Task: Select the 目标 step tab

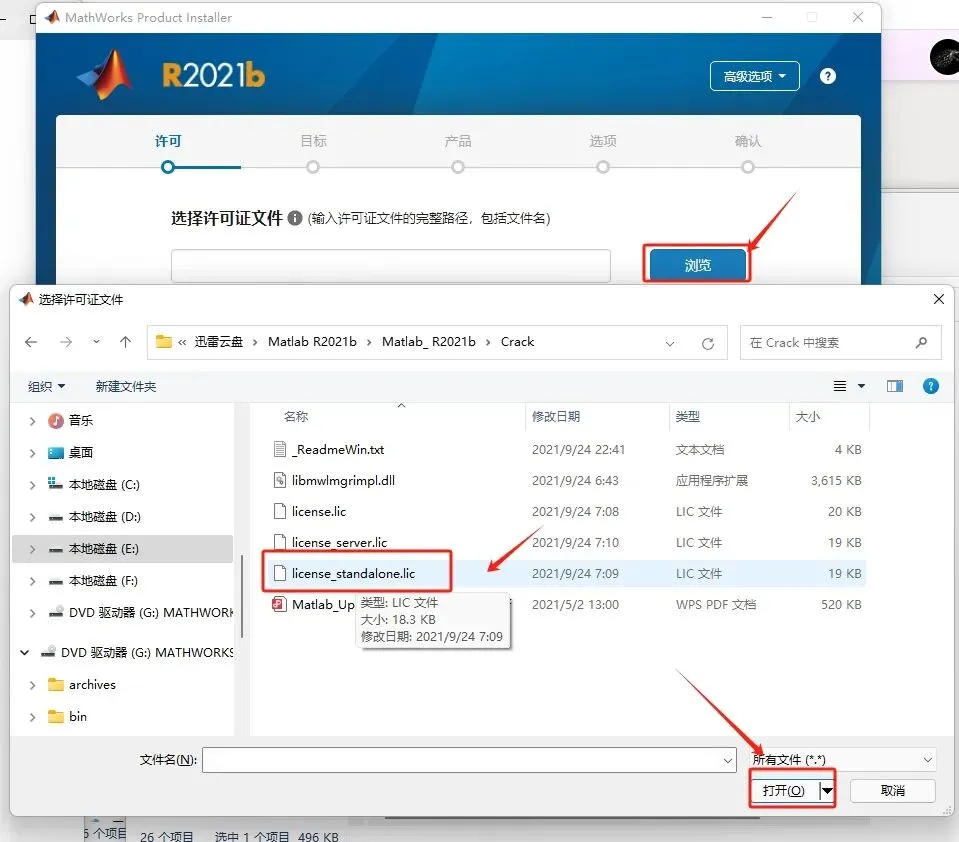Action: [x=313, y=141]
